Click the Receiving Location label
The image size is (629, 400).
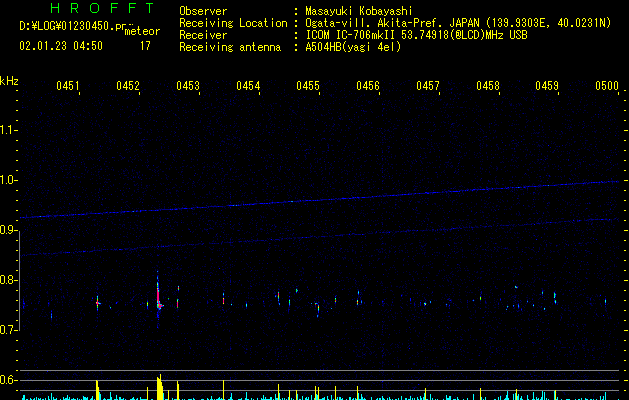[233, 23]
